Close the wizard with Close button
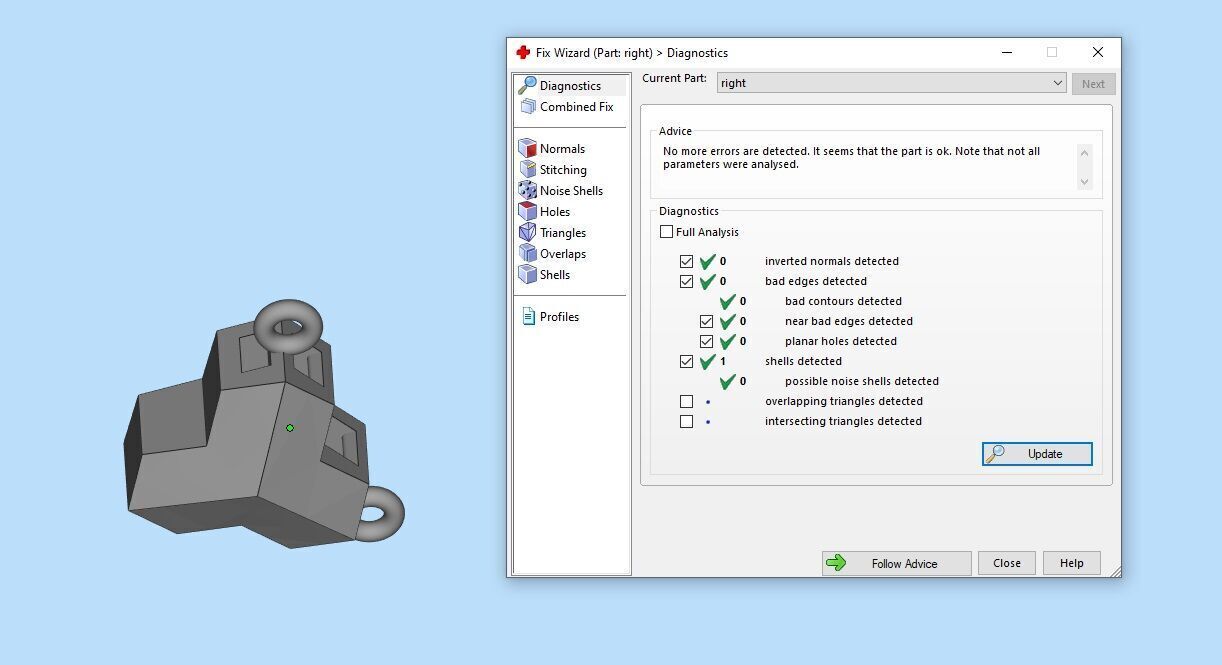 [1007, 563]
